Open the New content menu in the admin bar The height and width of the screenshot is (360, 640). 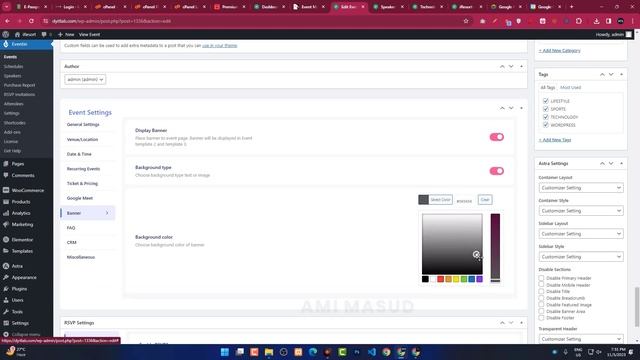point(66,35)
